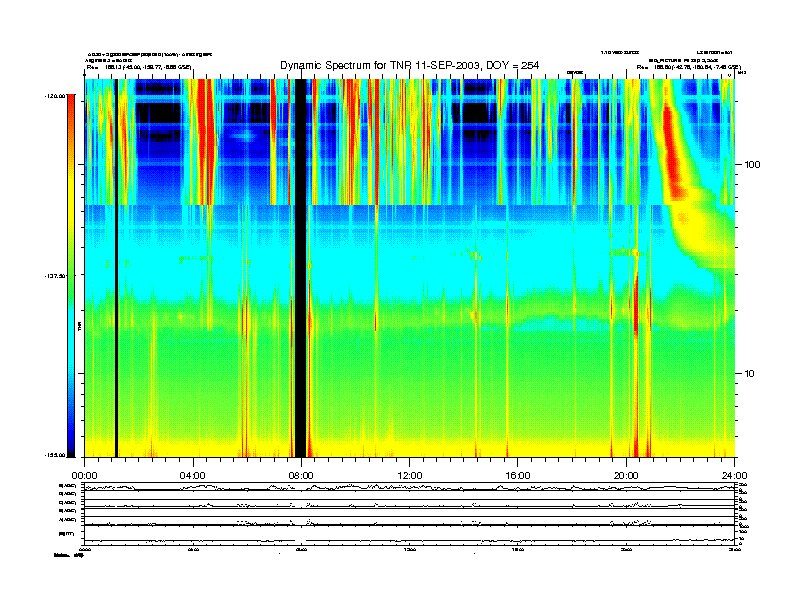The height and width of the screenshot is (612, 792).
Task: Click the 04:00 time axis label
Action: click(193, 476)
